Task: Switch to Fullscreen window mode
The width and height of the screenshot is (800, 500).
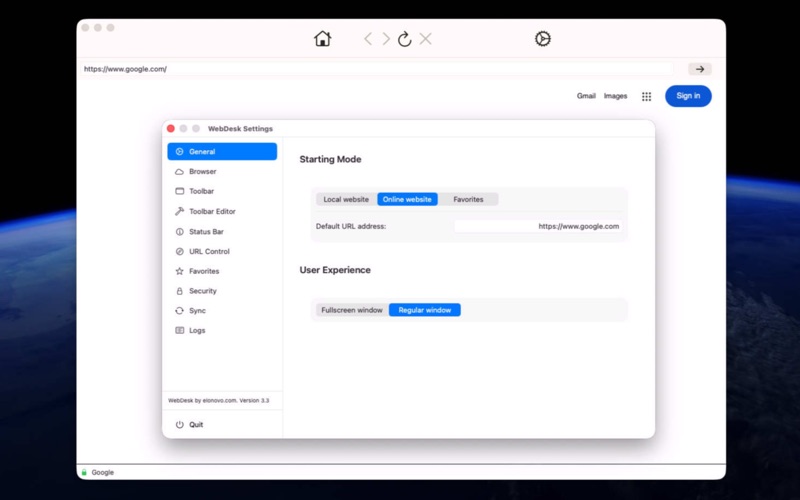Action: click(x=352, y=310)
